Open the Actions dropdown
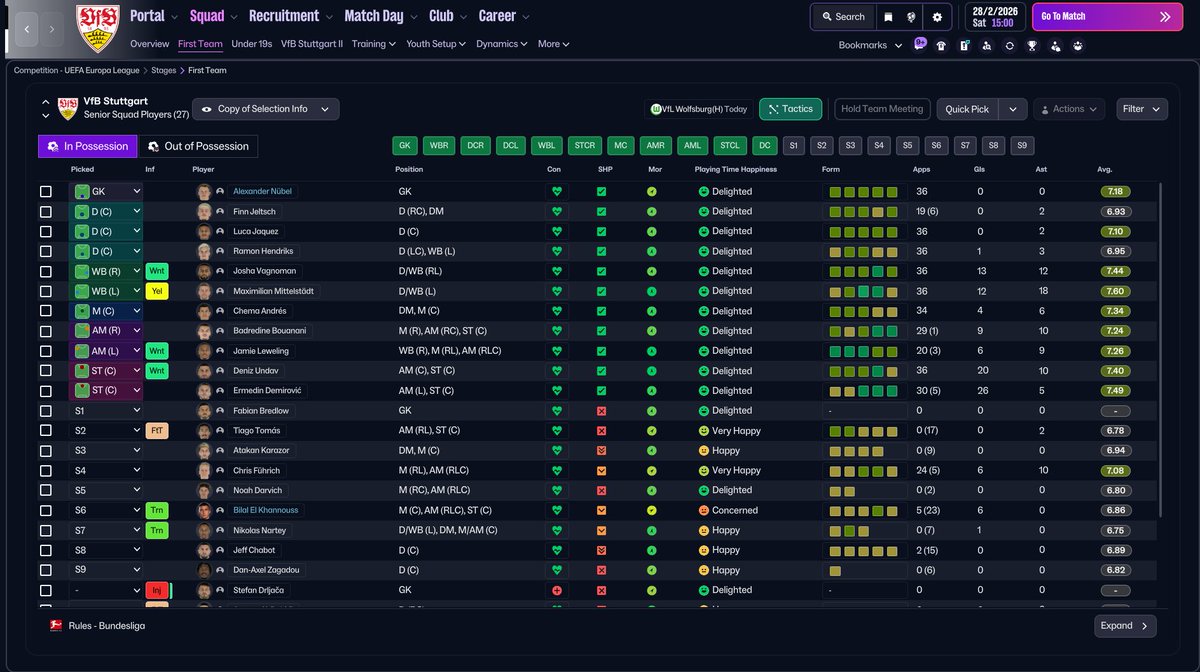The image size is (1200, 672). pos(1069,109)
